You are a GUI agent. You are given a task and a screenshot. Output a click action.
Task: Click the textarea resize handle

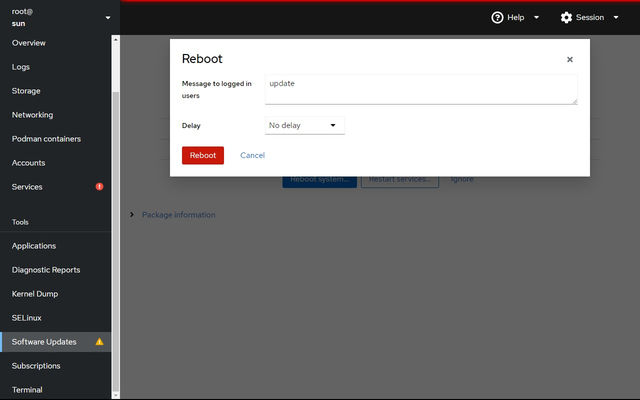click(x=574, y=101)
